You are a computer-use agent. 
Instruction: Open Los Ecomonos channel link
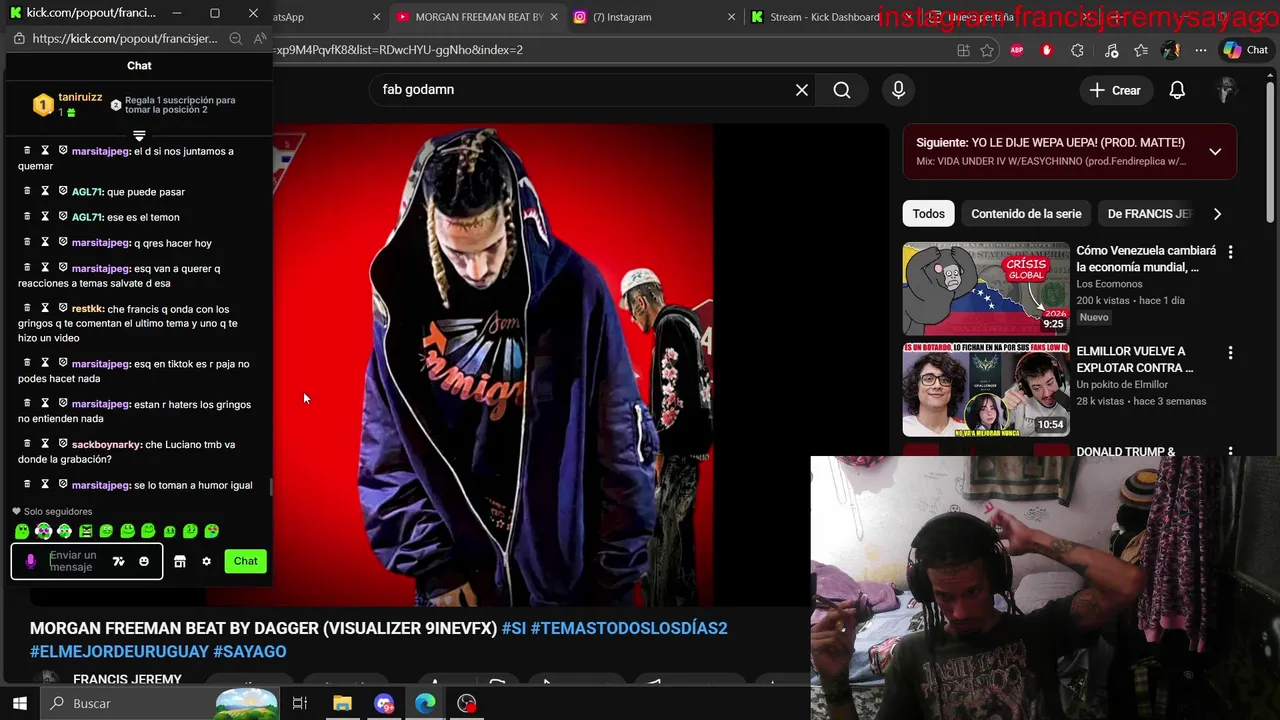(x=1109, y=284)
